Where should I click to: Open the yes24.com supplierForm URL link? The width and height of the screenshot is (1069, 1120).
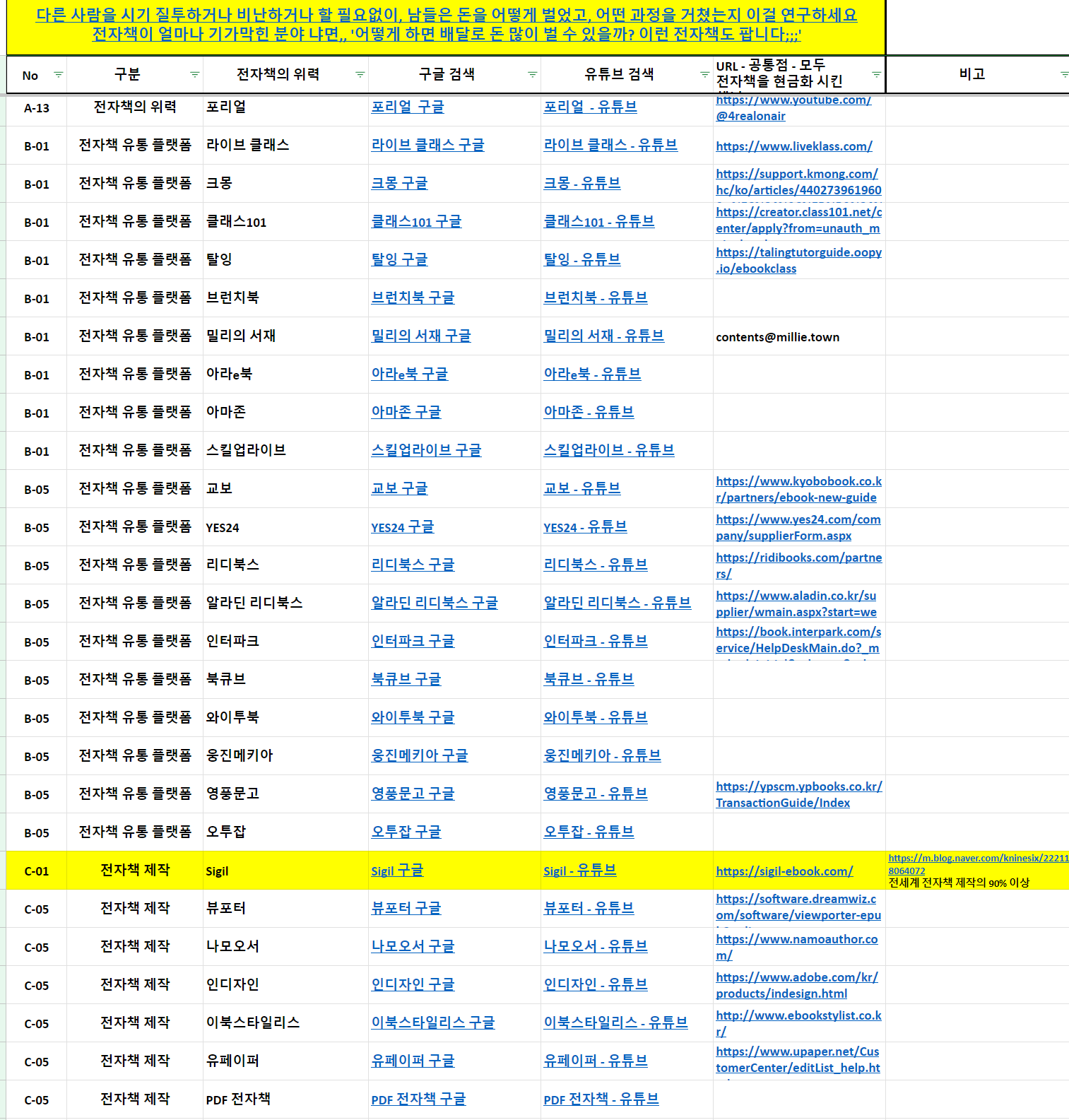[x=798, y=527]
